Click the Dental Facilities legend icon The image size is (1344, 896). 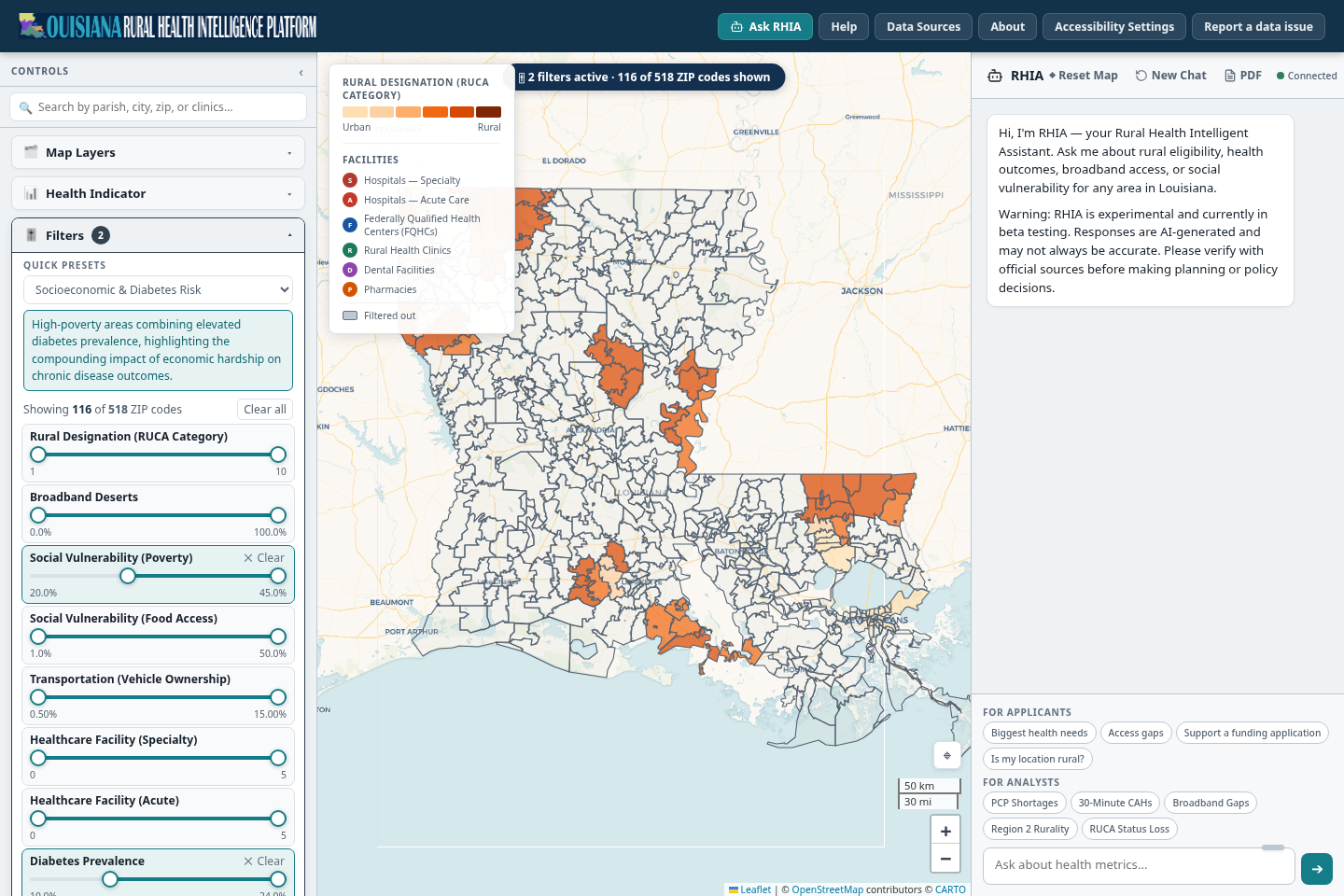click(x=350, y=270)
